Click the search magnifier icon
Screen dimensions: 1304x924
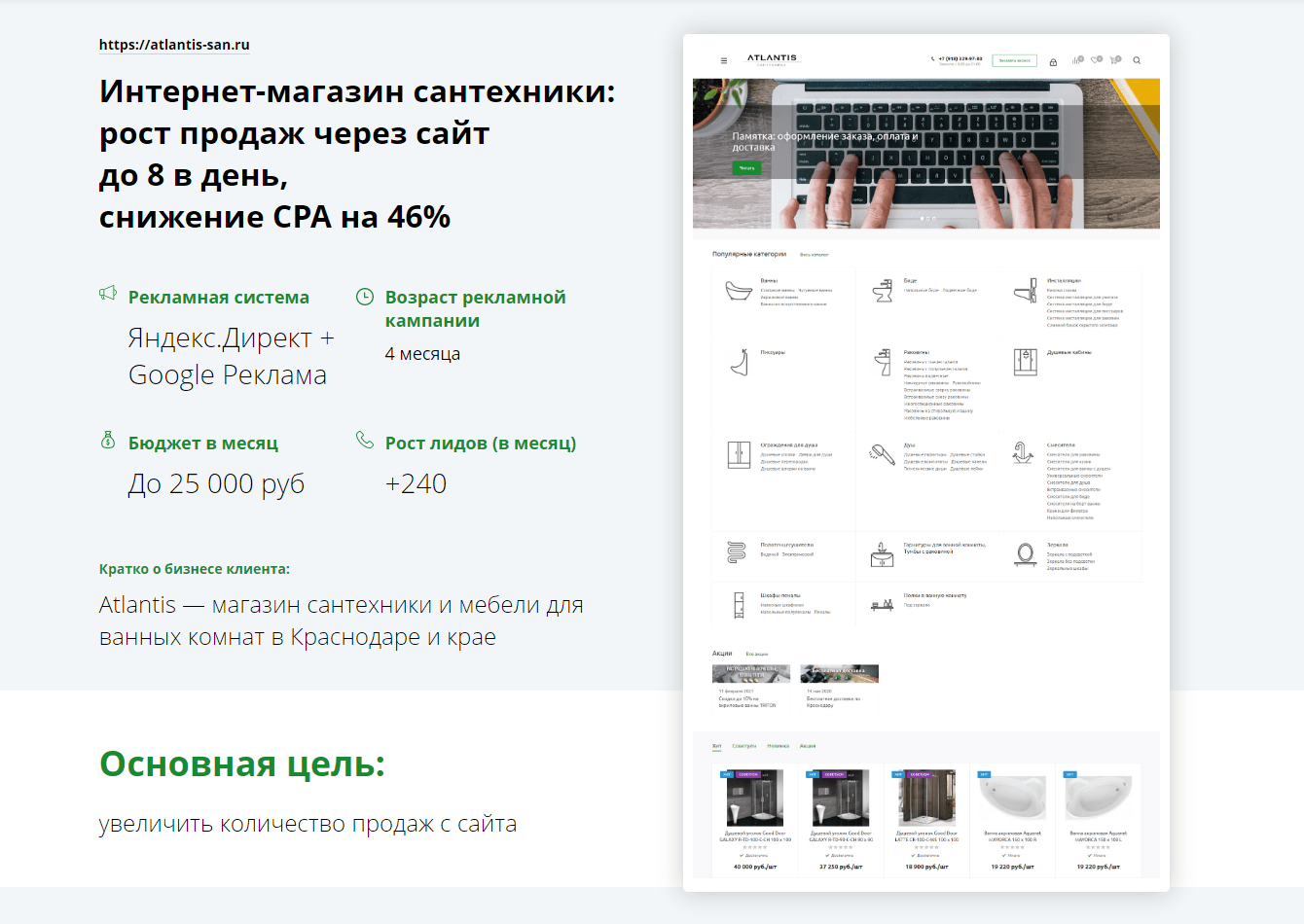(1136, 61)
